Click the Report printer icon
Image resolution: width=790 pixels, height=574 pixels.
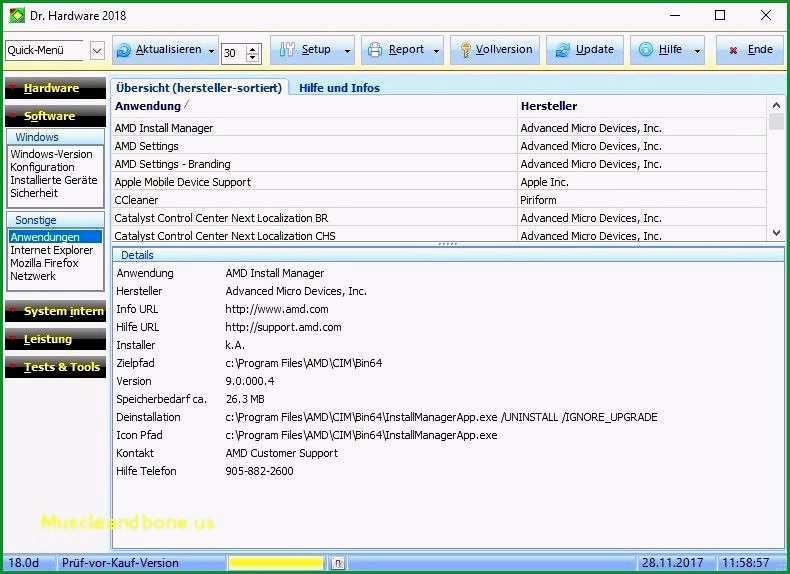(375, 49)
